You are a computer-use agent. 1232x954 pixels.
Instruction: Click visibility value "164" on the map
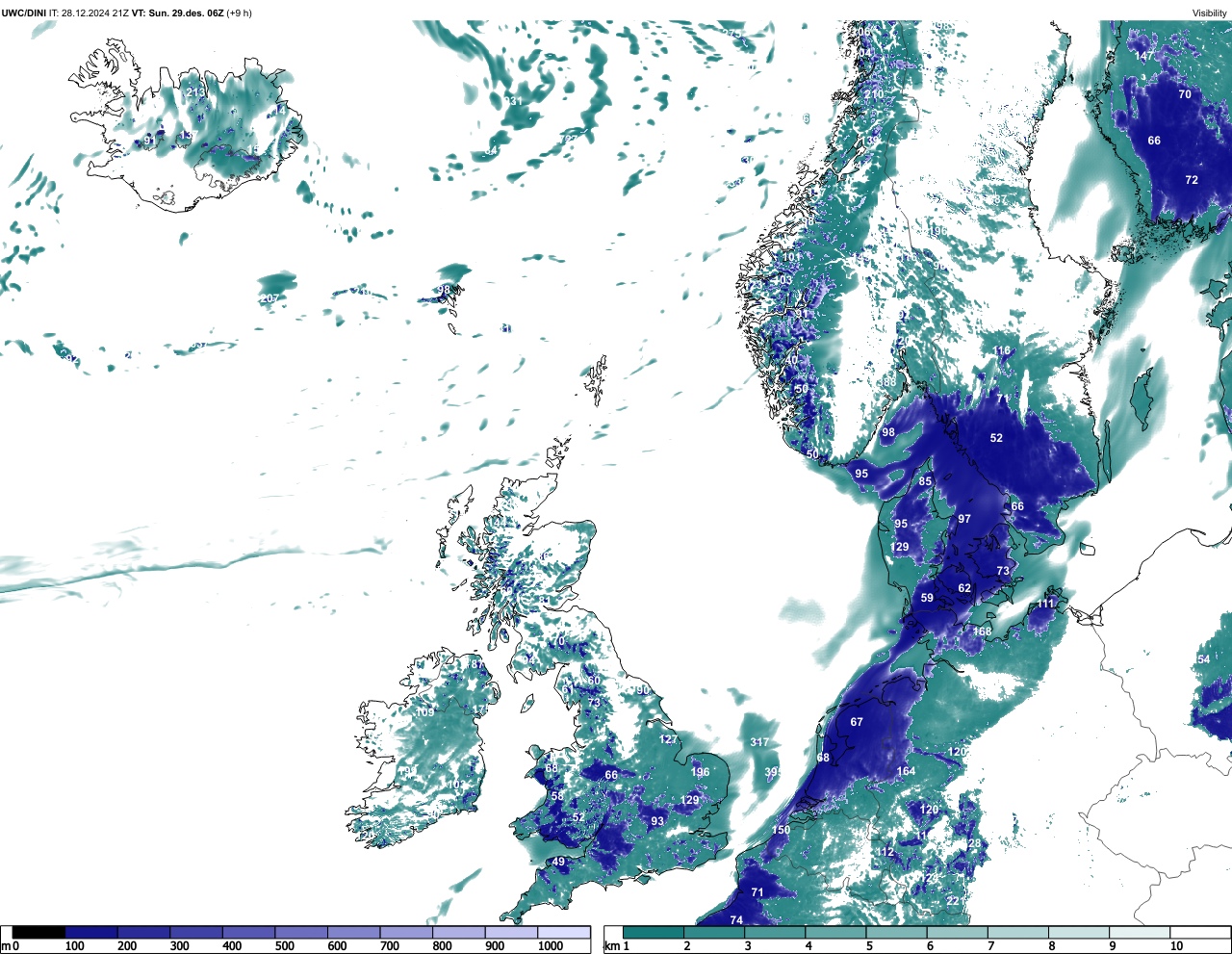pos(906,771)
